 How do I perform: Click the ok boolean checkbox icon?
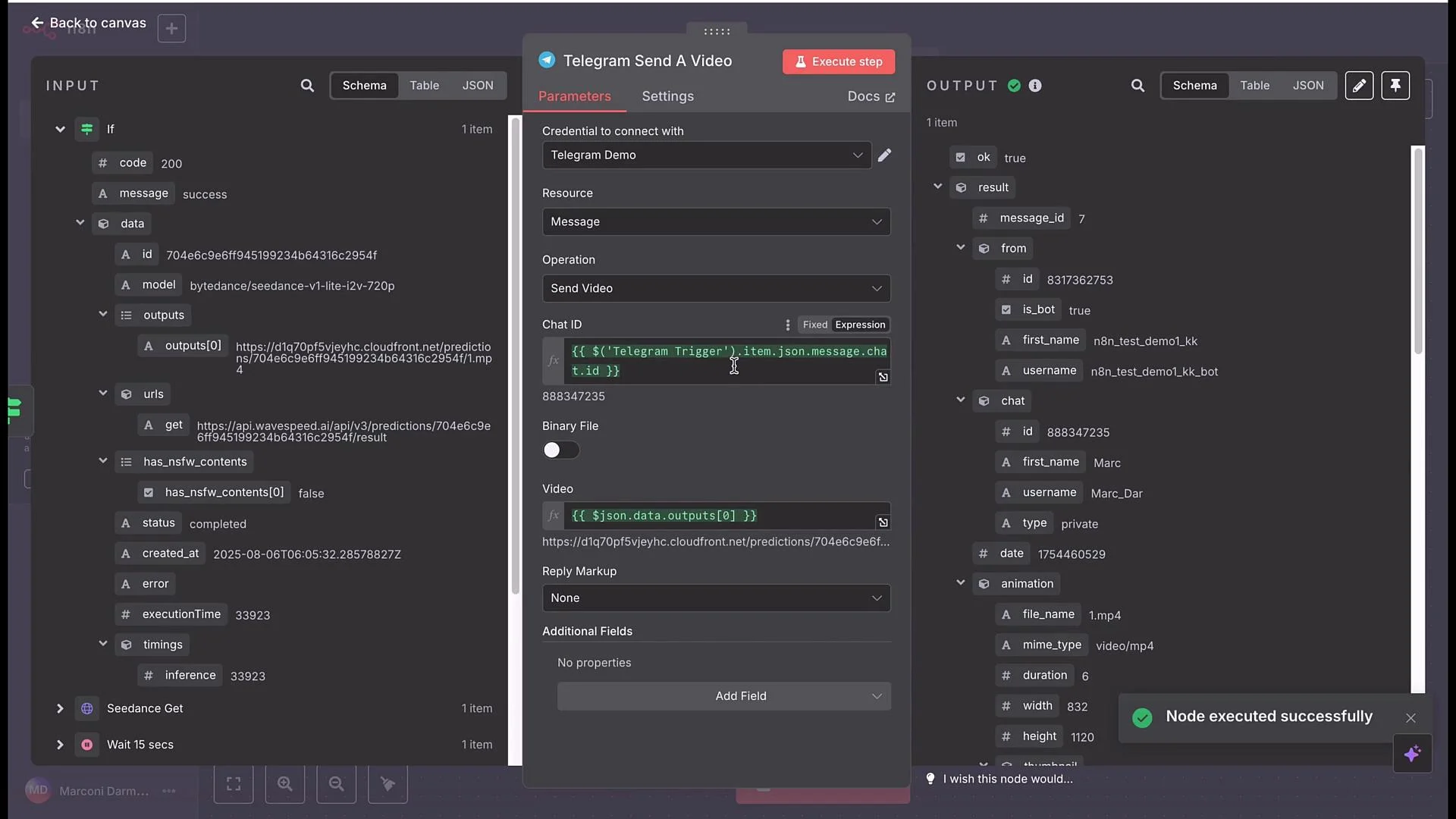coord(960,157)
